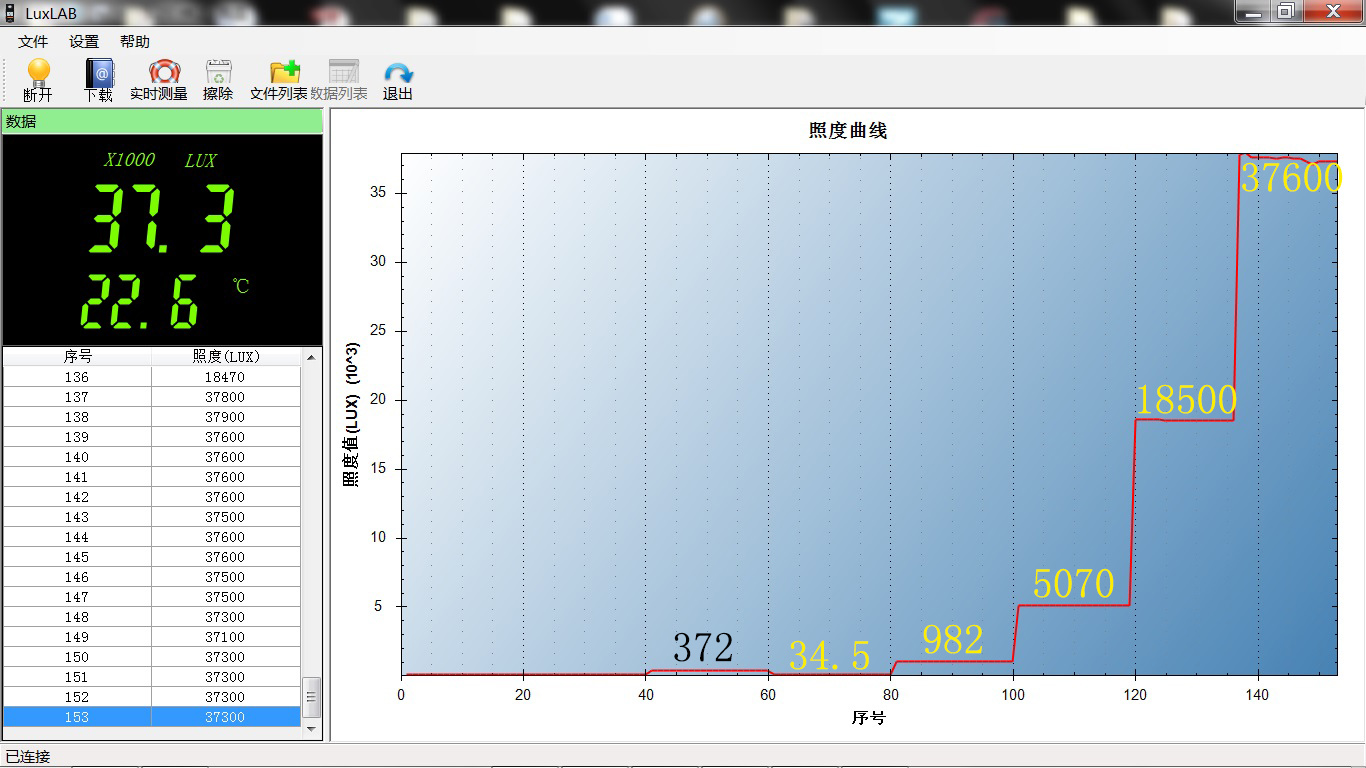The width and height of the screenshot is (1366, 768).
Task: Open the 帮助 menu
Action: [x=135, y=42]
